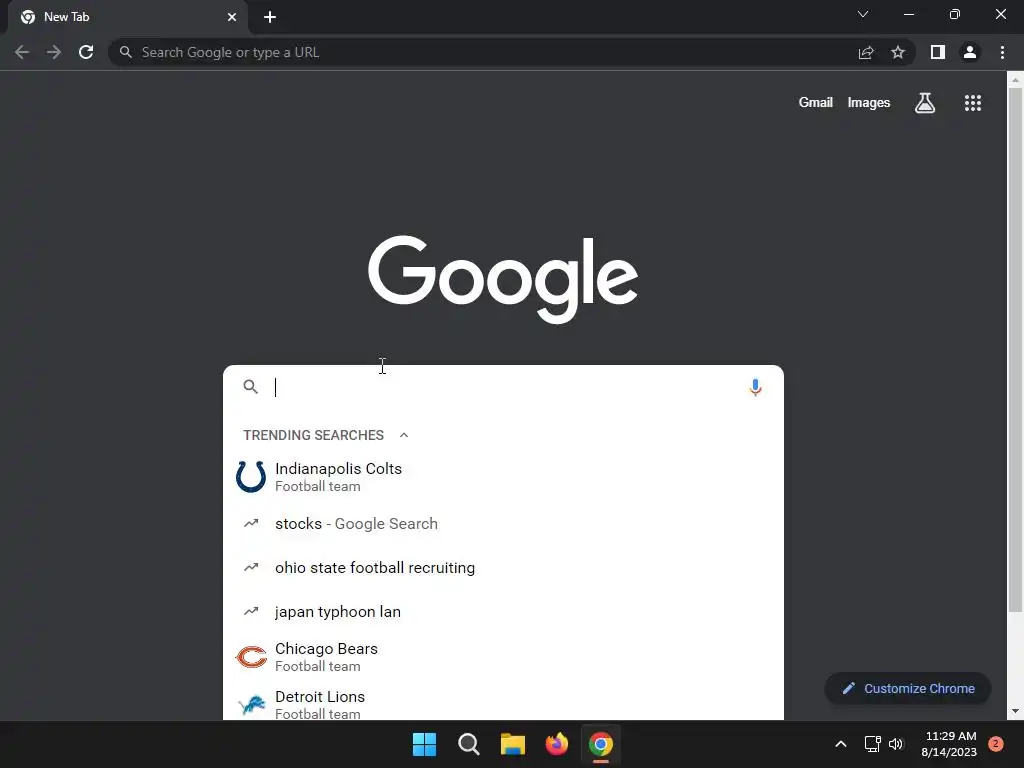
Task: Open the clock and date in taskbar
Action: pos(949,744)
